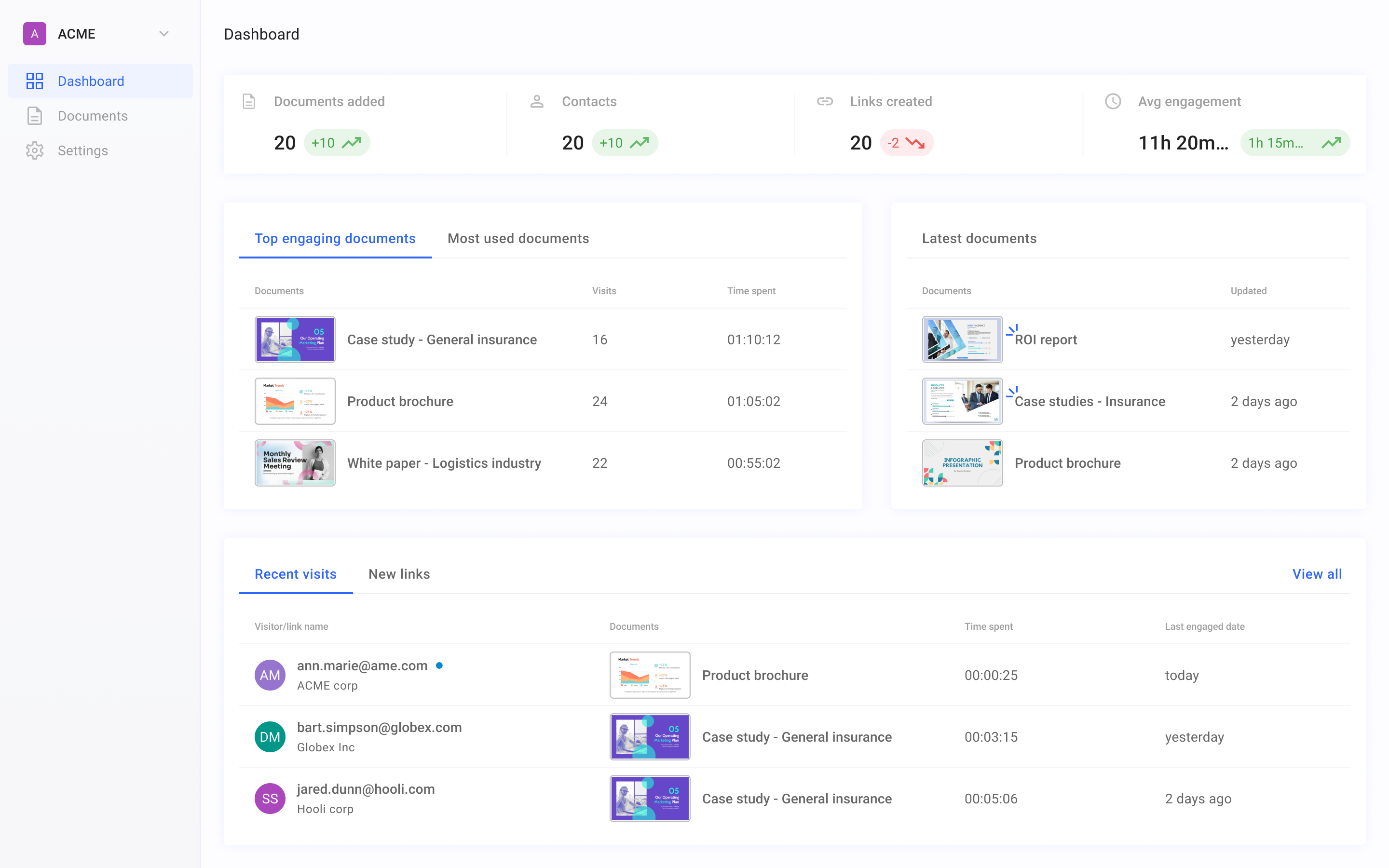Click the Settings gear icon
The height and width of the screenshot is (868, 1389).
[x=34, y=150]
